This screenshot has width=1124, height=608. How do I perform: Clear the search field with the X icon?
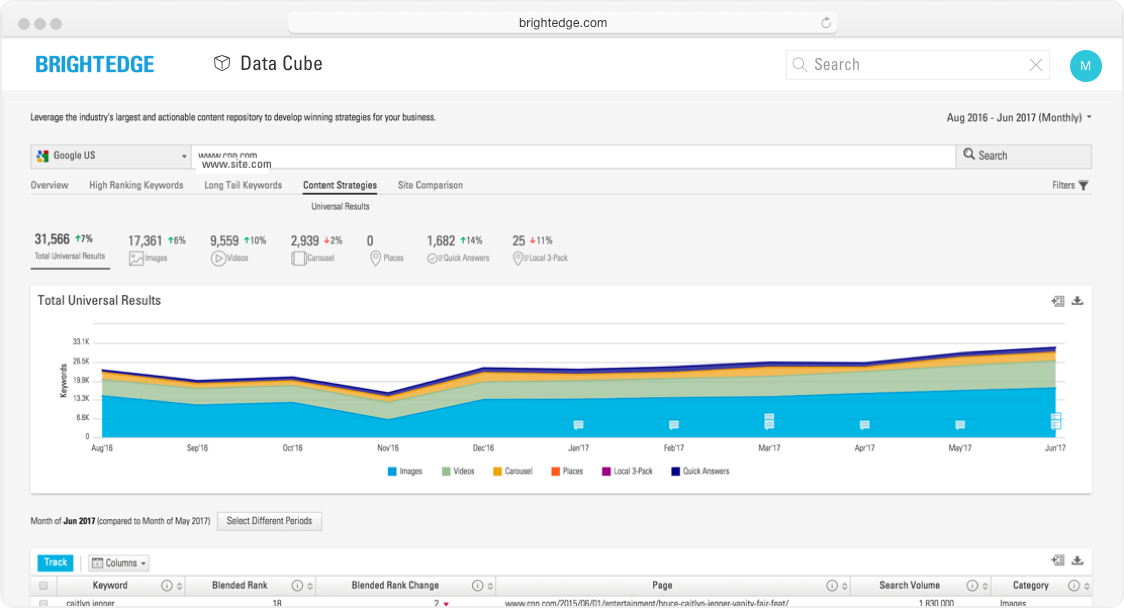1036,65
